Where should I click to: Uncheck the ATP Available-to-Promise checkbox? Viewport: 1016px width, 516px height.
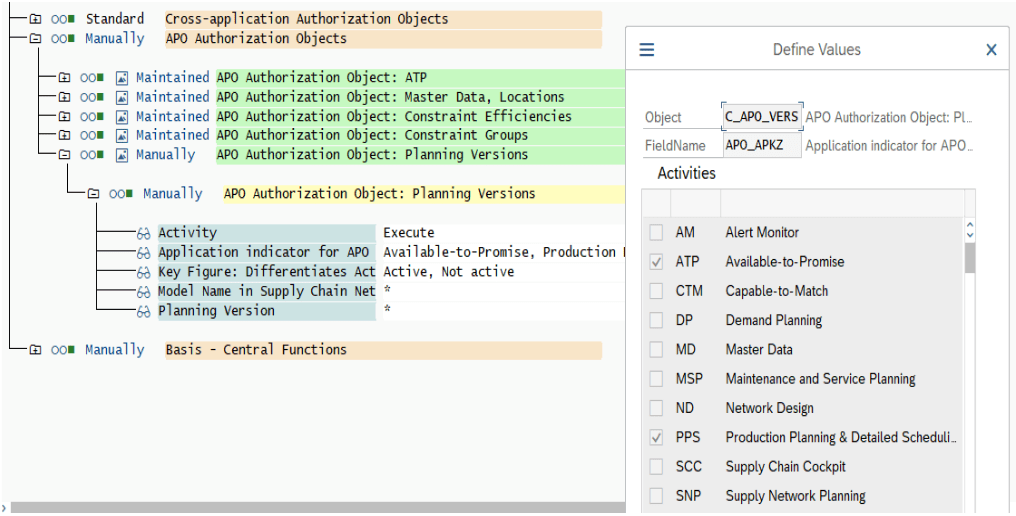(656, 261)
